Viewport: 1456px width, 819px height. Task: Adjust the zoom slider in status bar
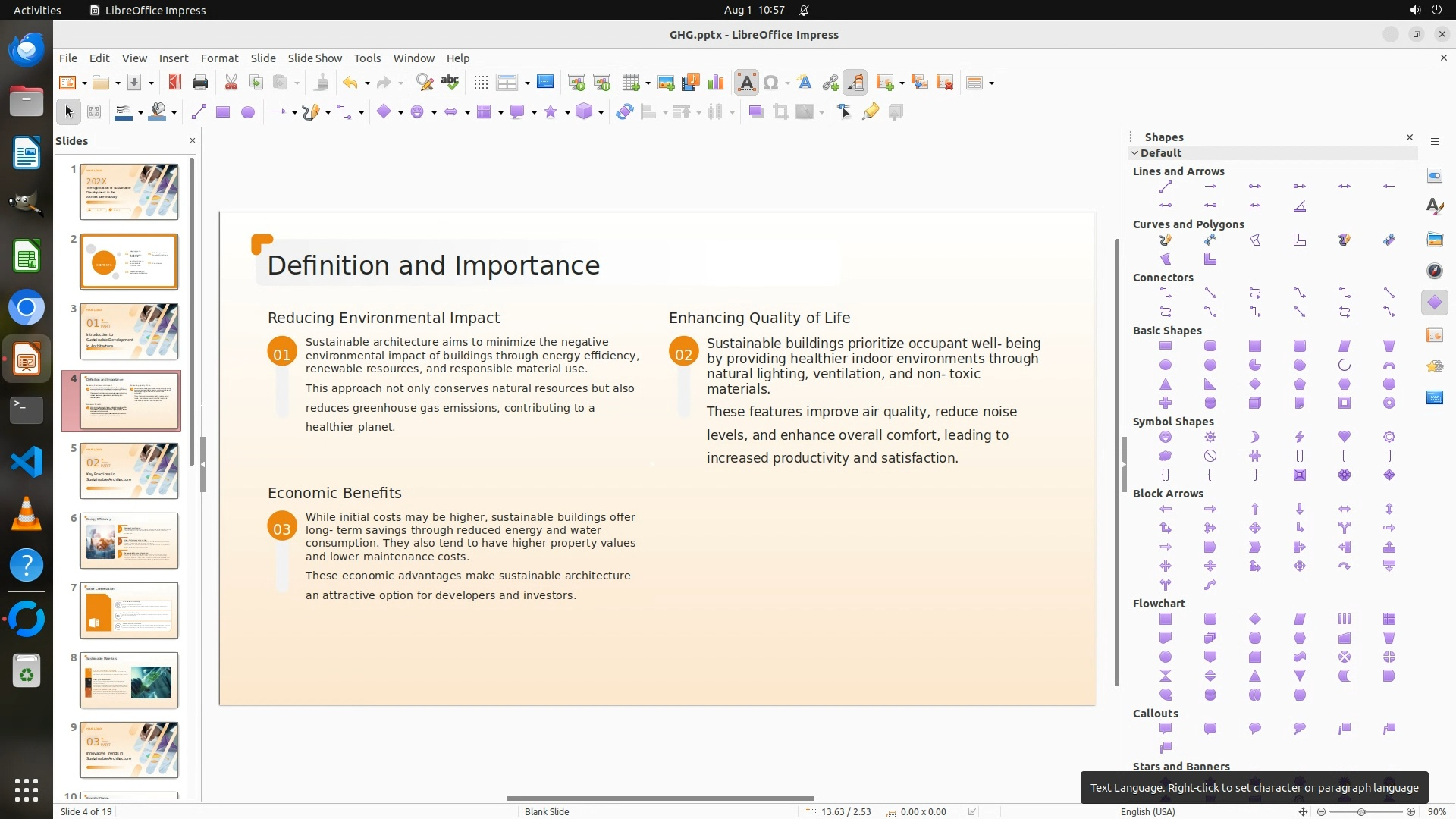(1361, 811)
